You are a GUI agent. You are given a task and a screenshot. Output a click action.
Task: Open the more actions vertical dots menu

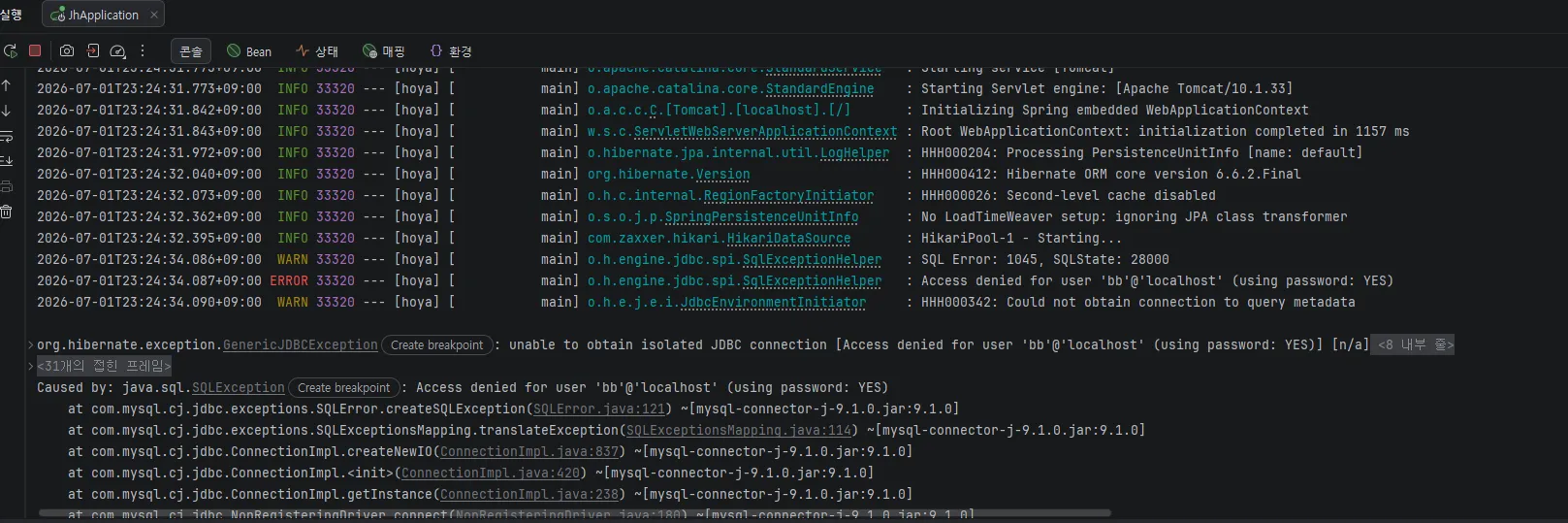pos(143,50)
